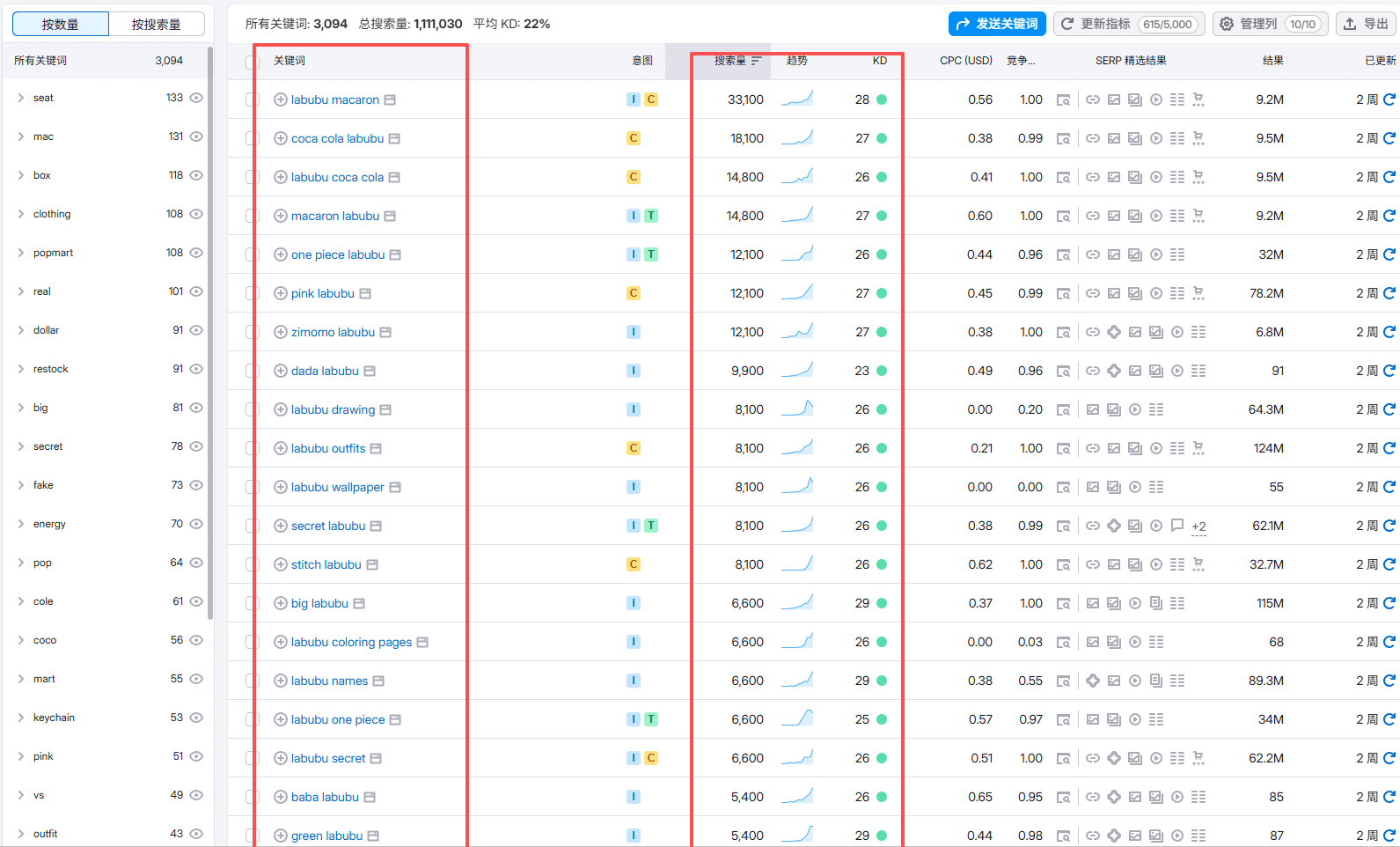1400x847 pixels.
Task: Expand the outfit keyword group
Action: click(x=20, y=834)
